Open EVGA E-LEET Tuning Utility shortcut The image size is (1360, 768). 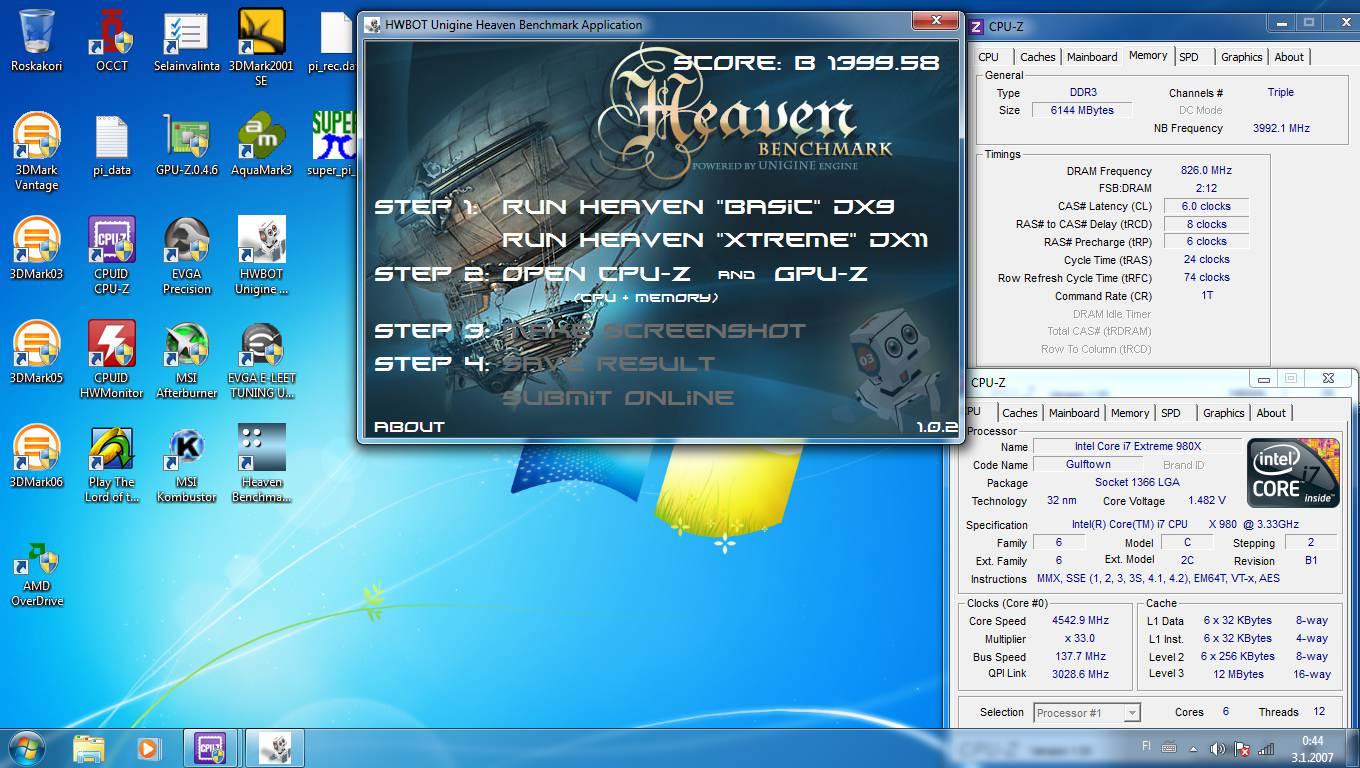(x=261, y=359)
